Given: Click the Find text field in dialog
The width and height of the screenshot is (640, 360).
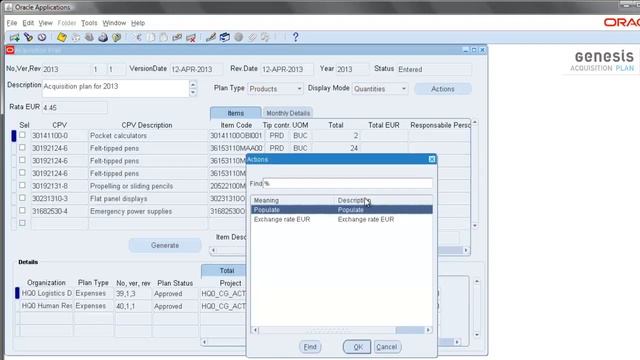Looking at the screenshot, I should click(348, 184).
